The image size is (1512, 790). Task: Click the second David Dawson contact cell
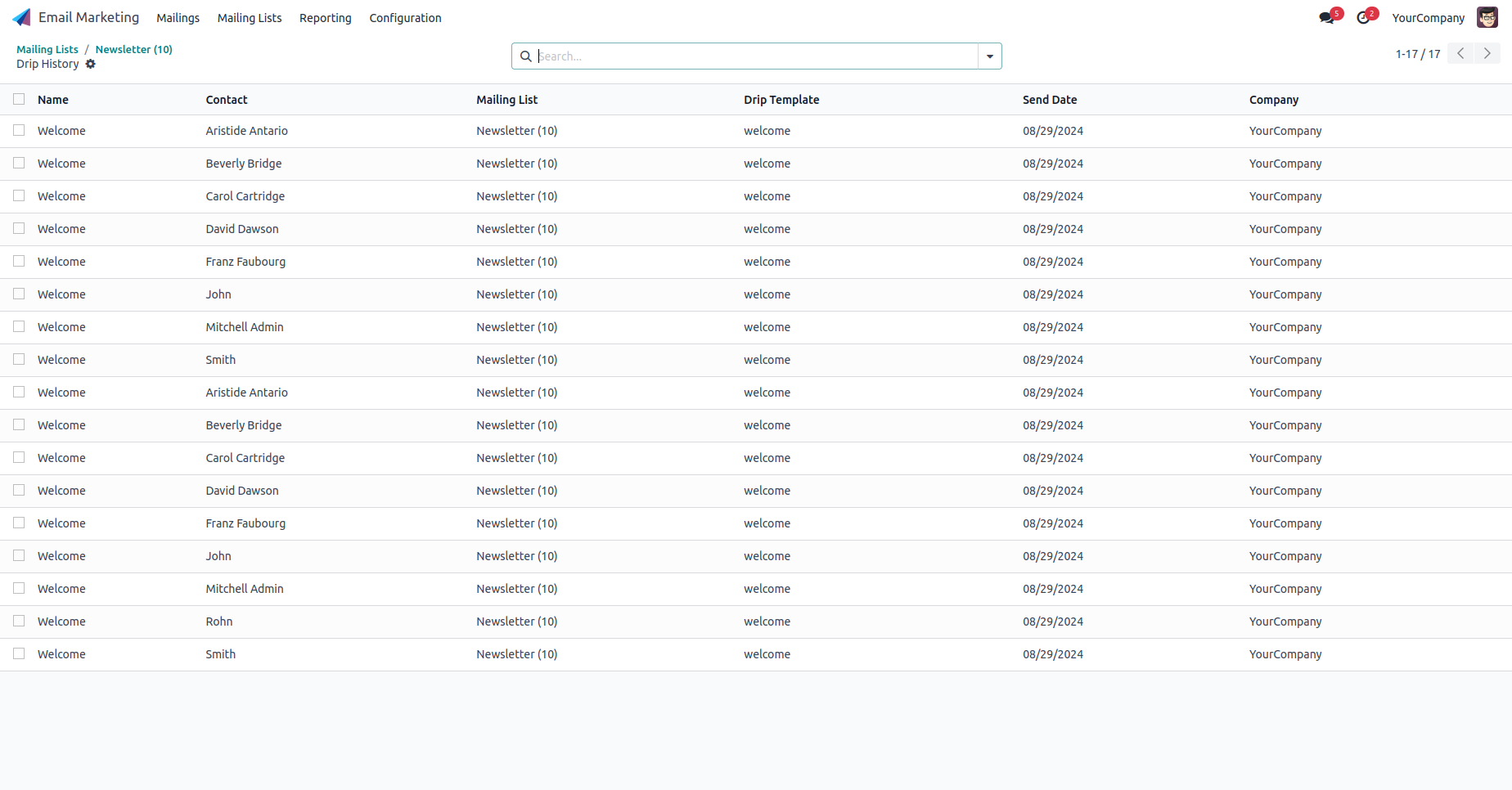click(x=242, y=491)
